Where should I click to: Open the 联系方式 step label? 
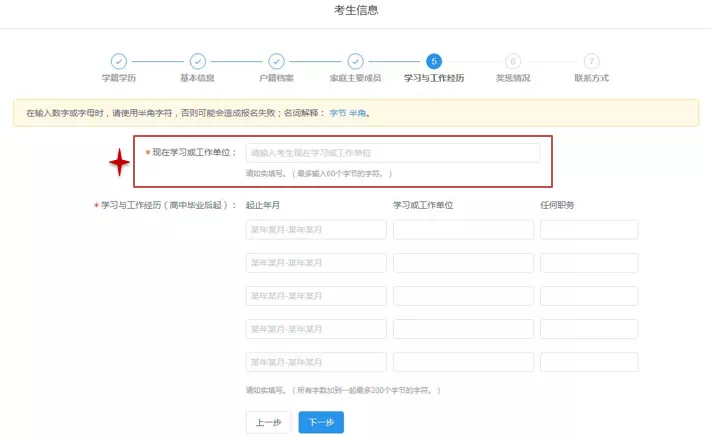click(591, 78)
